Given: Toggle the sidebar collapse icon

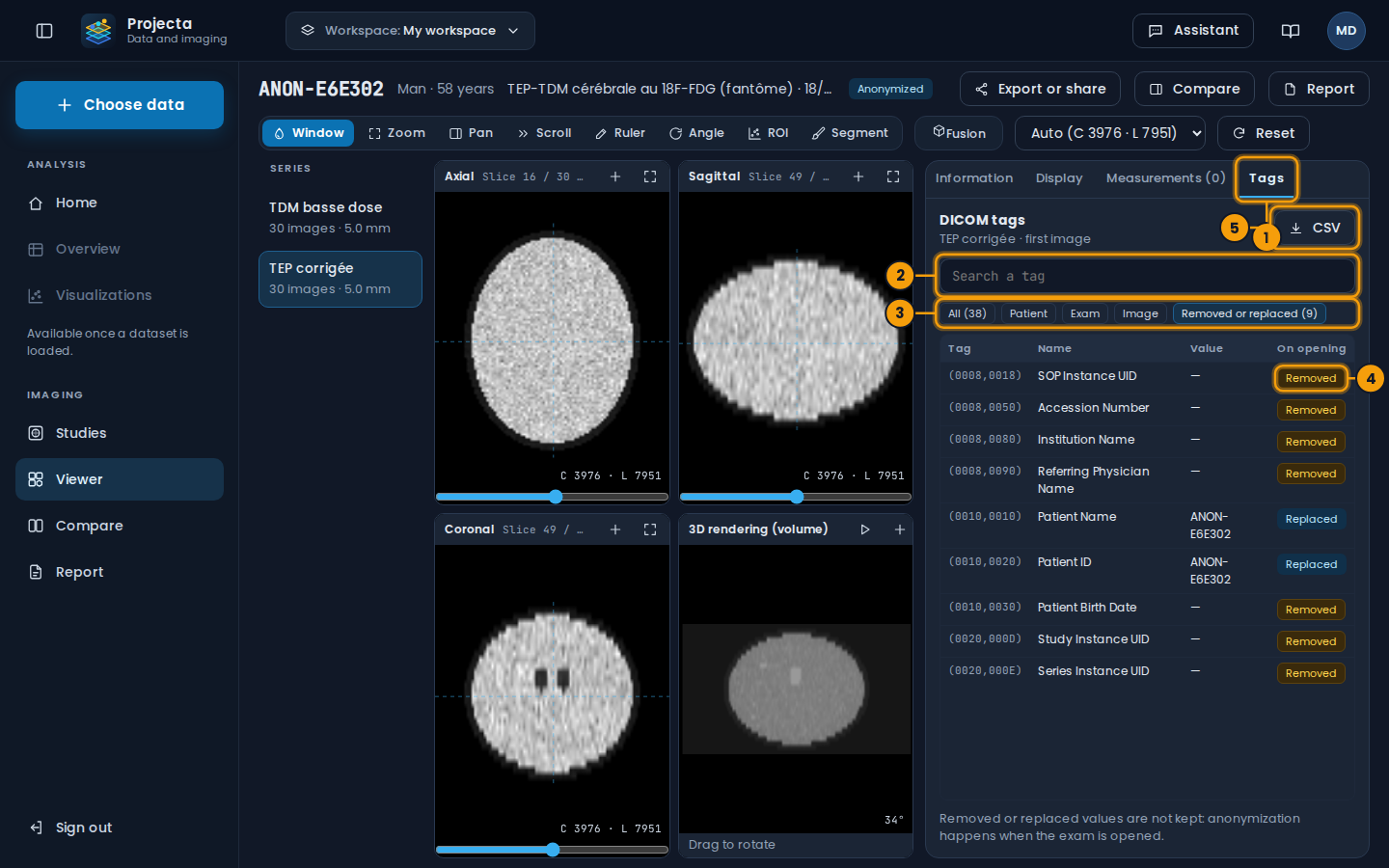Looking at the screenshot, I should [x=44, y=31].
